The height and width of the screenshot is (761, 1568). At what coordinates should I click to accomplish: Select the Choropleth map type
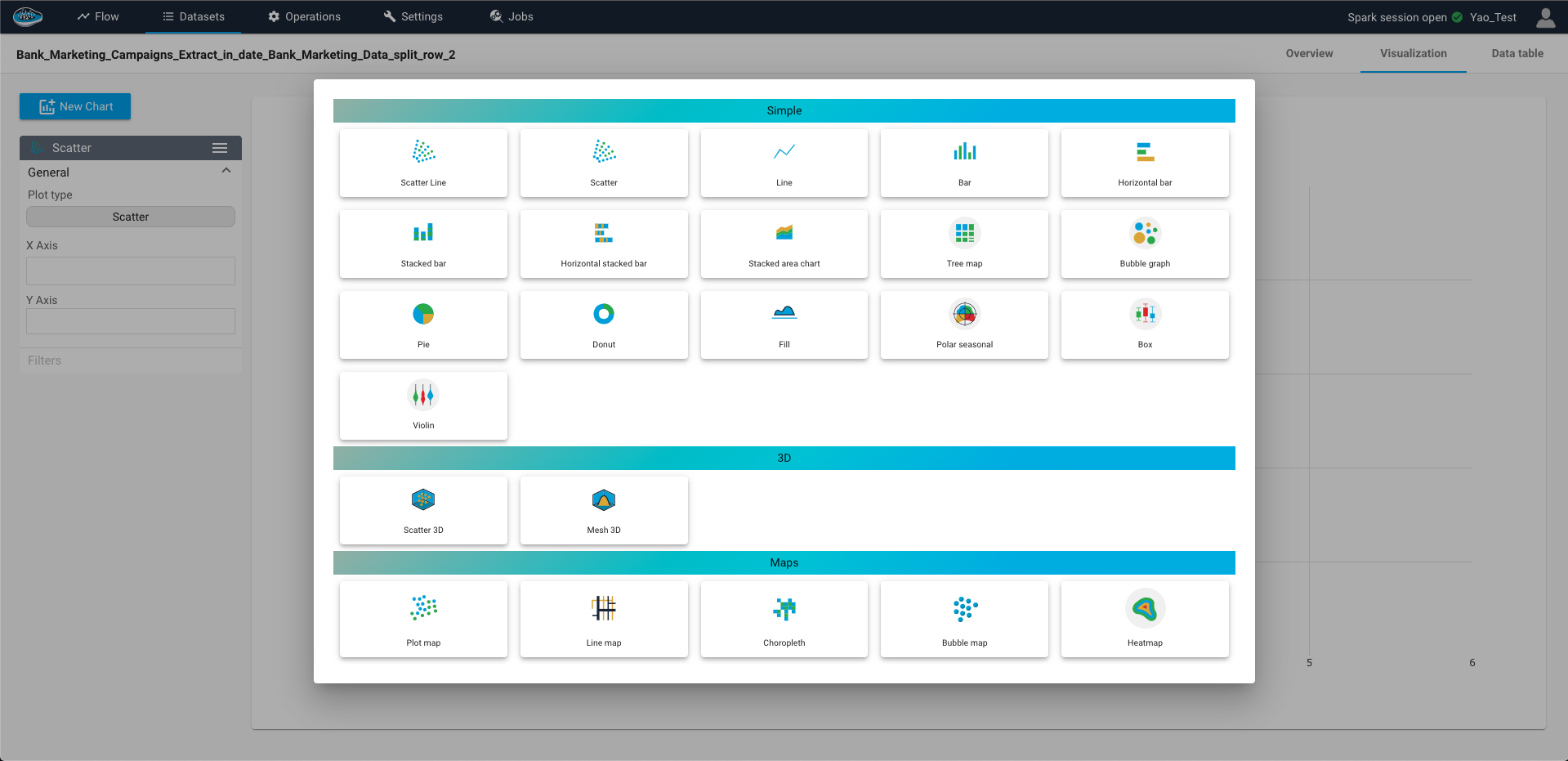(x=783, y=618)
